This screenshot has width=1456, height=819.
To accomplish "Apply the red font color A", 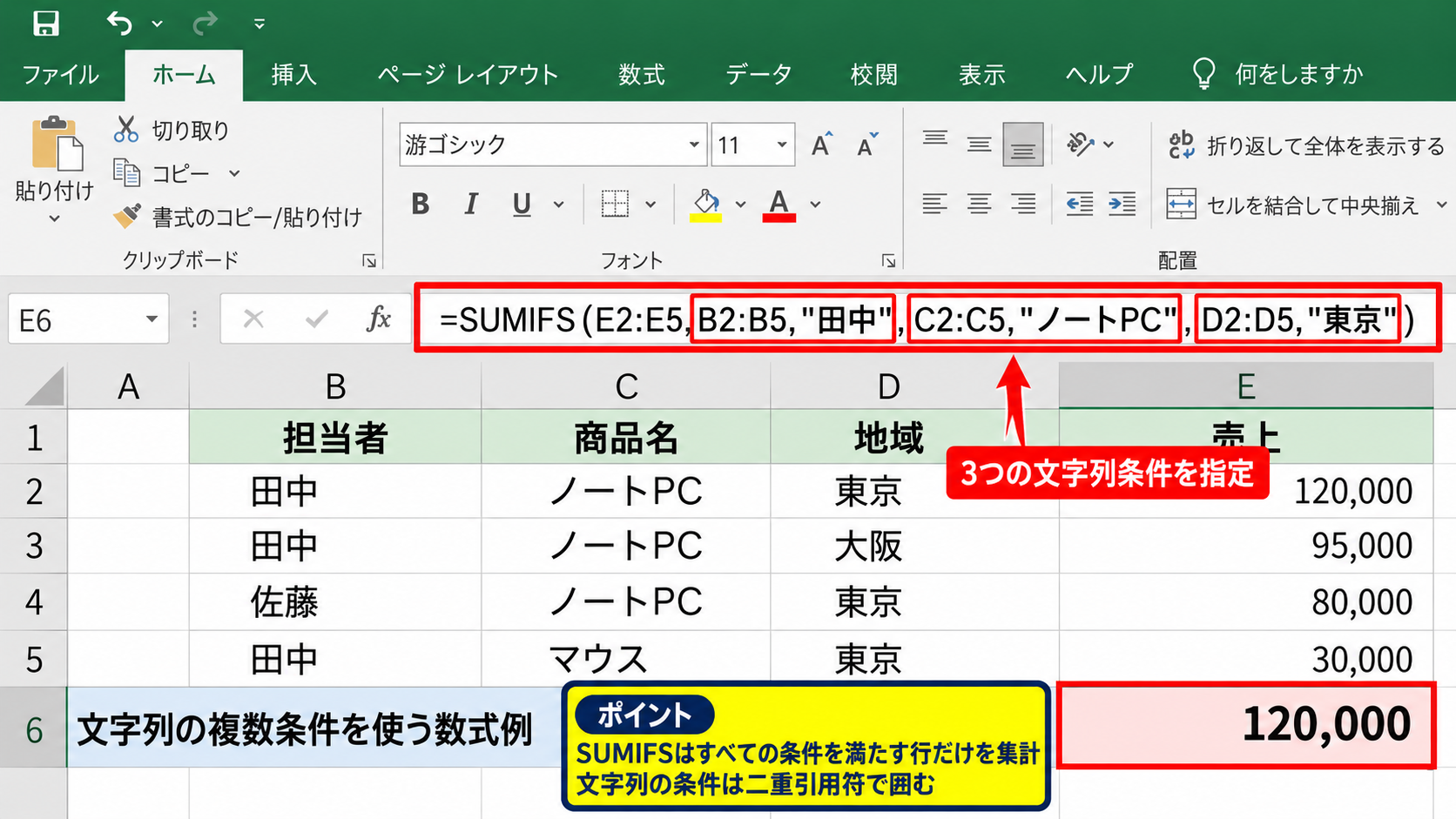I will point(779,205).
